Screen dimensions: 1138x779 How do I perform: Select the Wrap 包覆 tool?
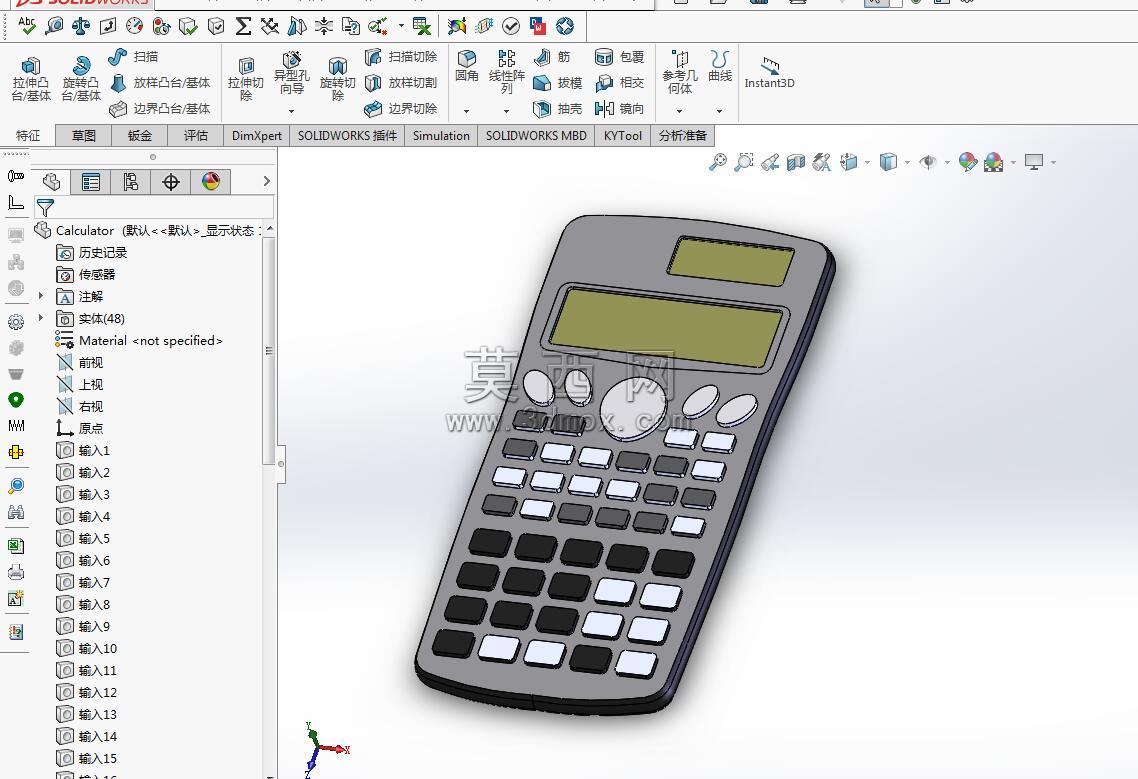[619, 57]
